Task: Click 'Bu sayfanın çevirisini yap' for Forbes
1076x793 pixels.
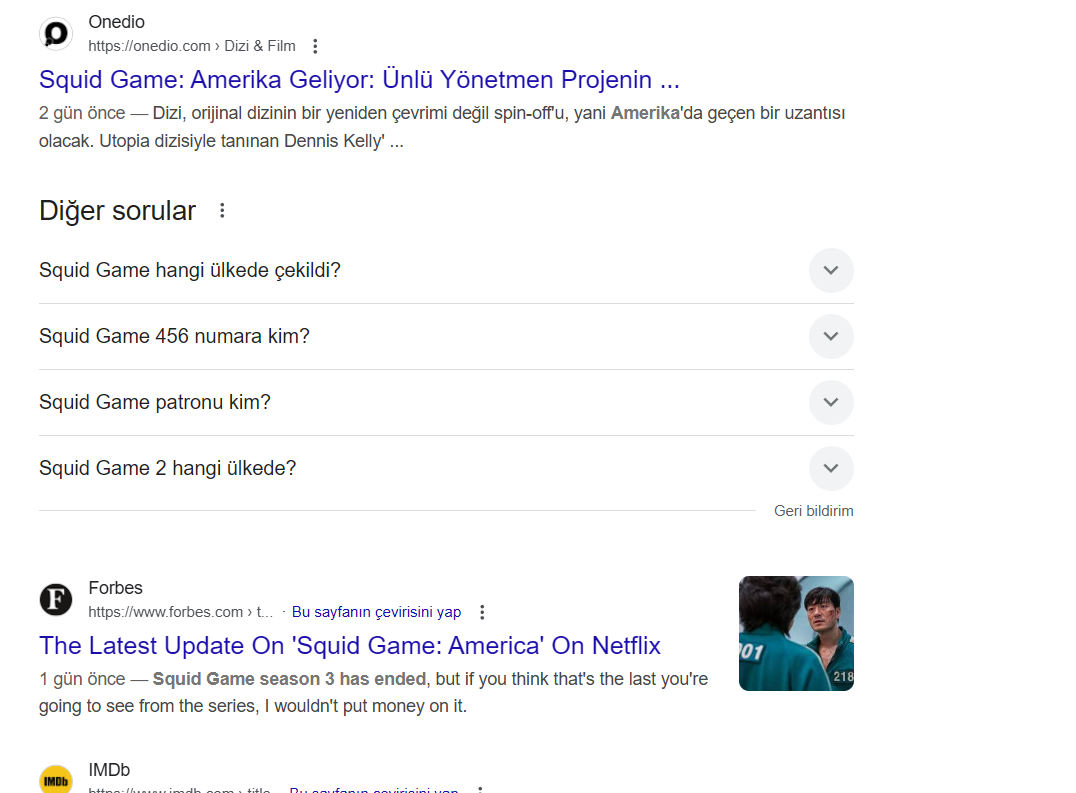Action: click(376, 612)
